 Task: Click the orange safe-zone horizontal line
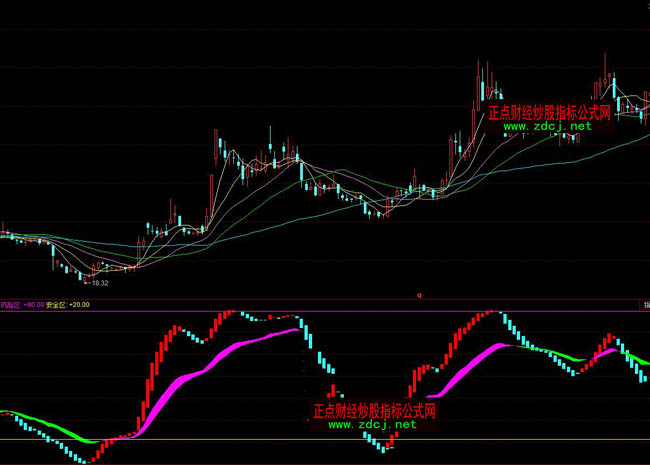[250, 439]
